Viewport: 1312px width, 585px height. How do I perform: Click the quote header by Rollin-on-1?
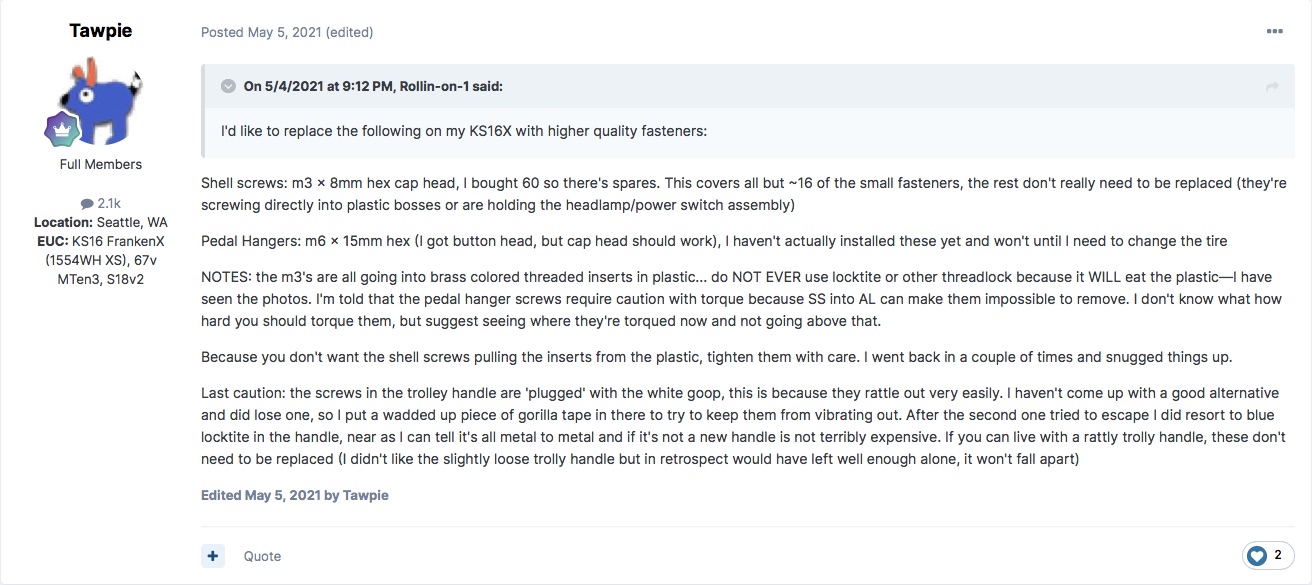point(373,86)
